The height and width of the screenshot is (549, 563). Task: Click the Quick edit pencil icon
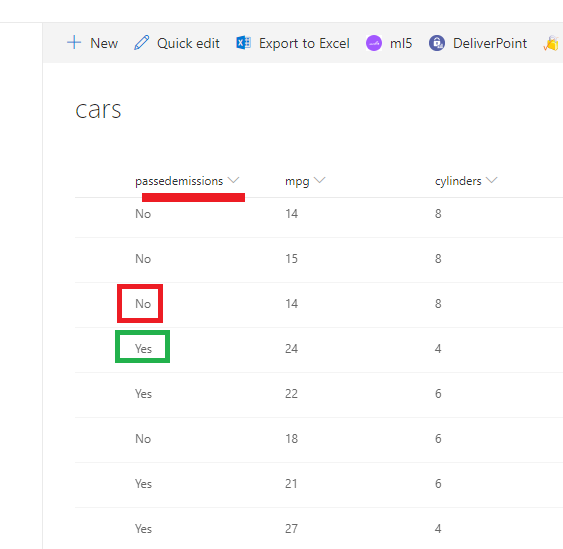coord(141,43)
